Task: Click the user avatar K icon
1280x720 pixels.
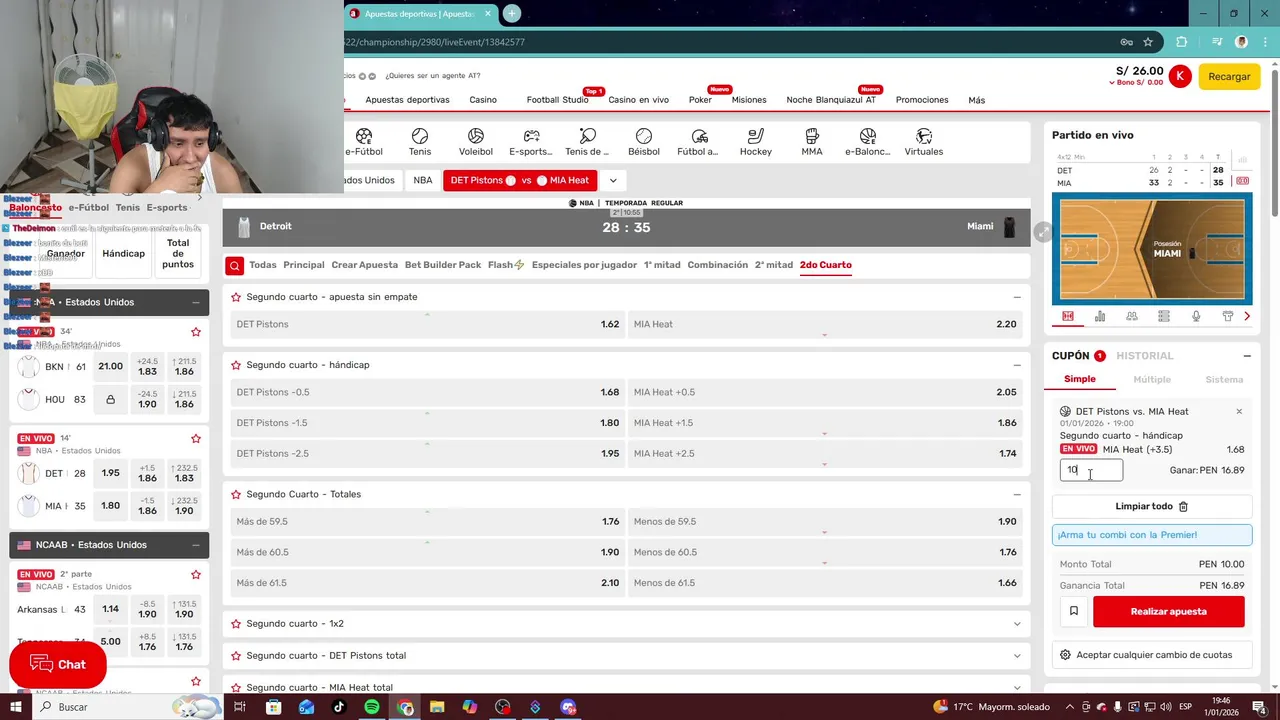Action: pyautogui.click(x=1180, y=76)
